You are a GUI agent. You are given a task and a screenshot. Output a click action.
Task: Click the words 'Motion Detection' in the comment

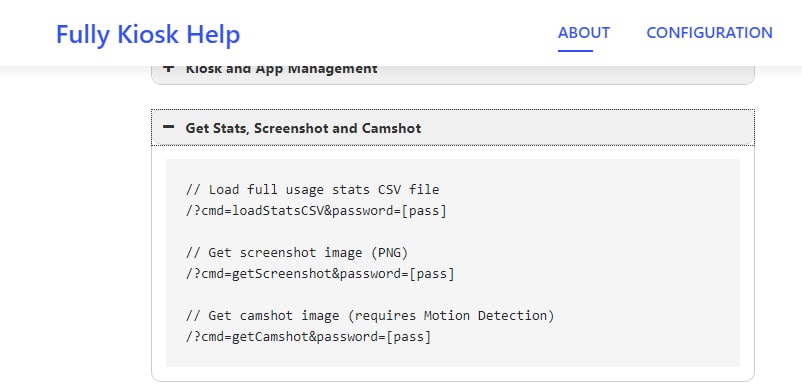click(485, 316)
